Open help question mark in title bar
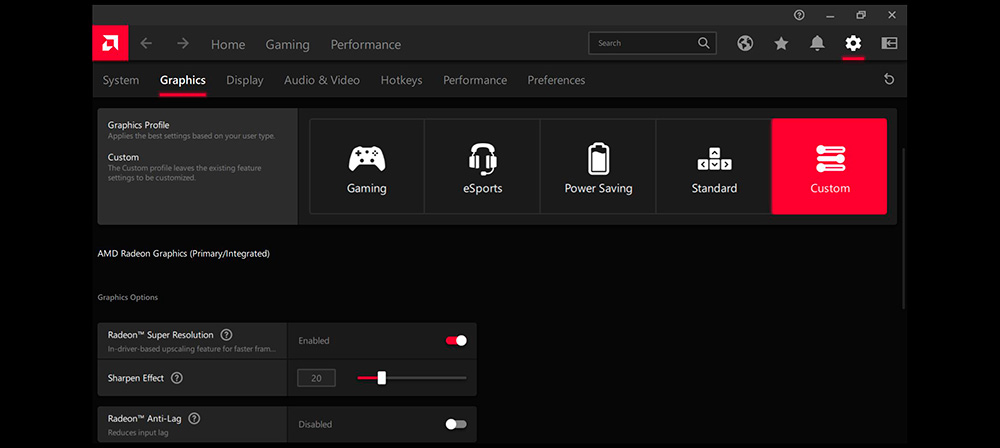Viewport: 1000px width, 448px height. (x=799, y=15)
